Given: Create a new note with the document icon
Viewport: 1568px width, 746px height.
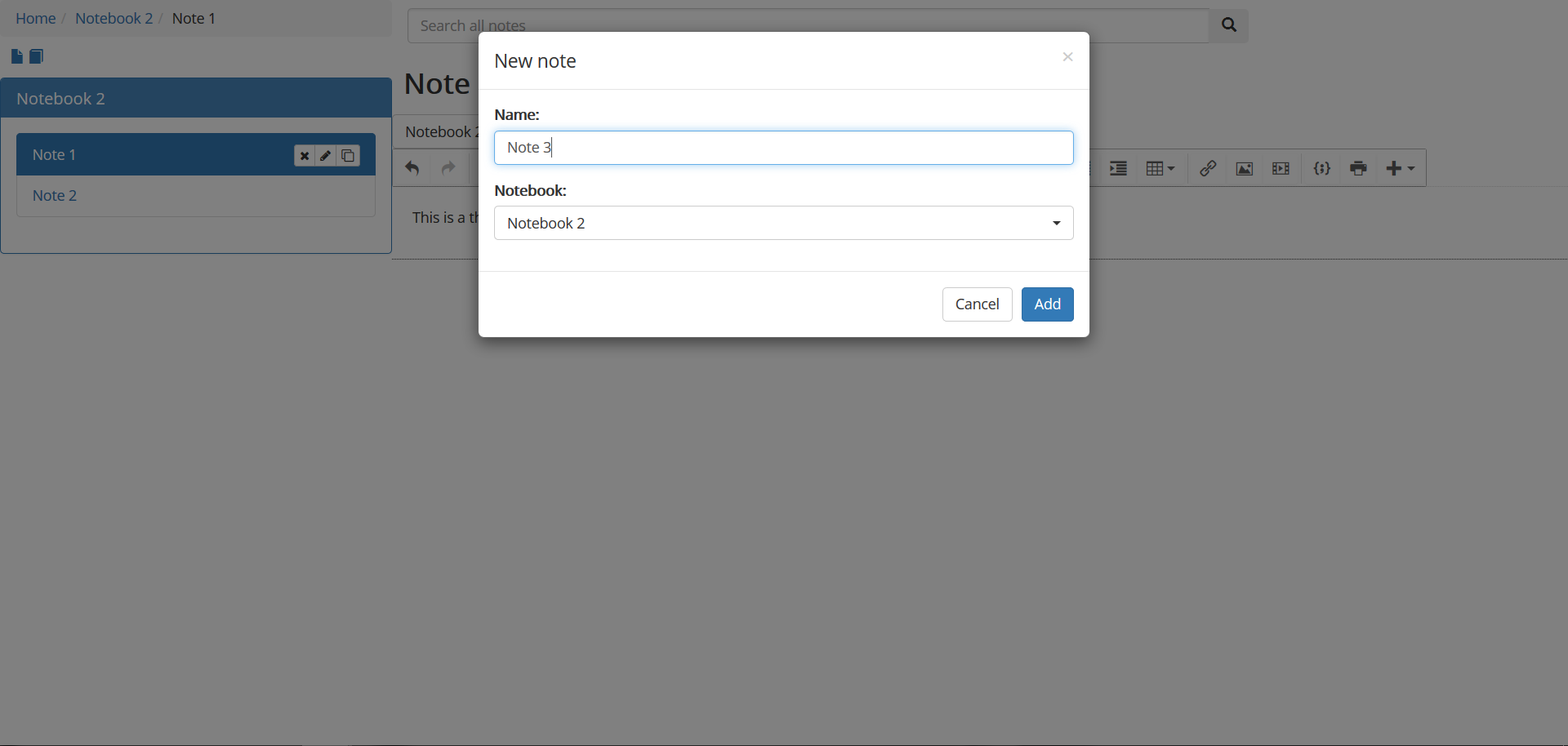Looking at the screenshot, I should click(16, 56).
